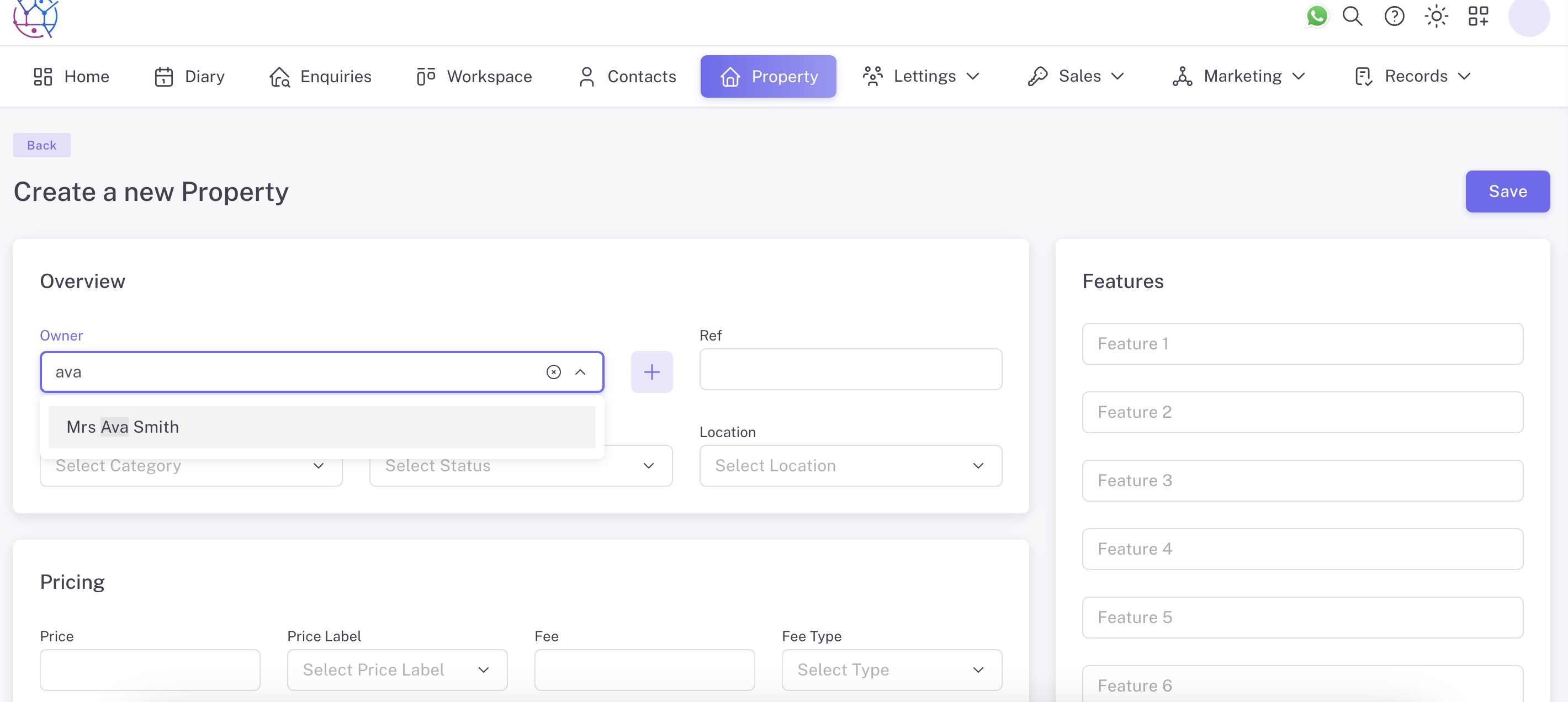Open the Fee Type Select Type dropdown
Viewport: 1568px width, 702px height.
tap(891, 669)
